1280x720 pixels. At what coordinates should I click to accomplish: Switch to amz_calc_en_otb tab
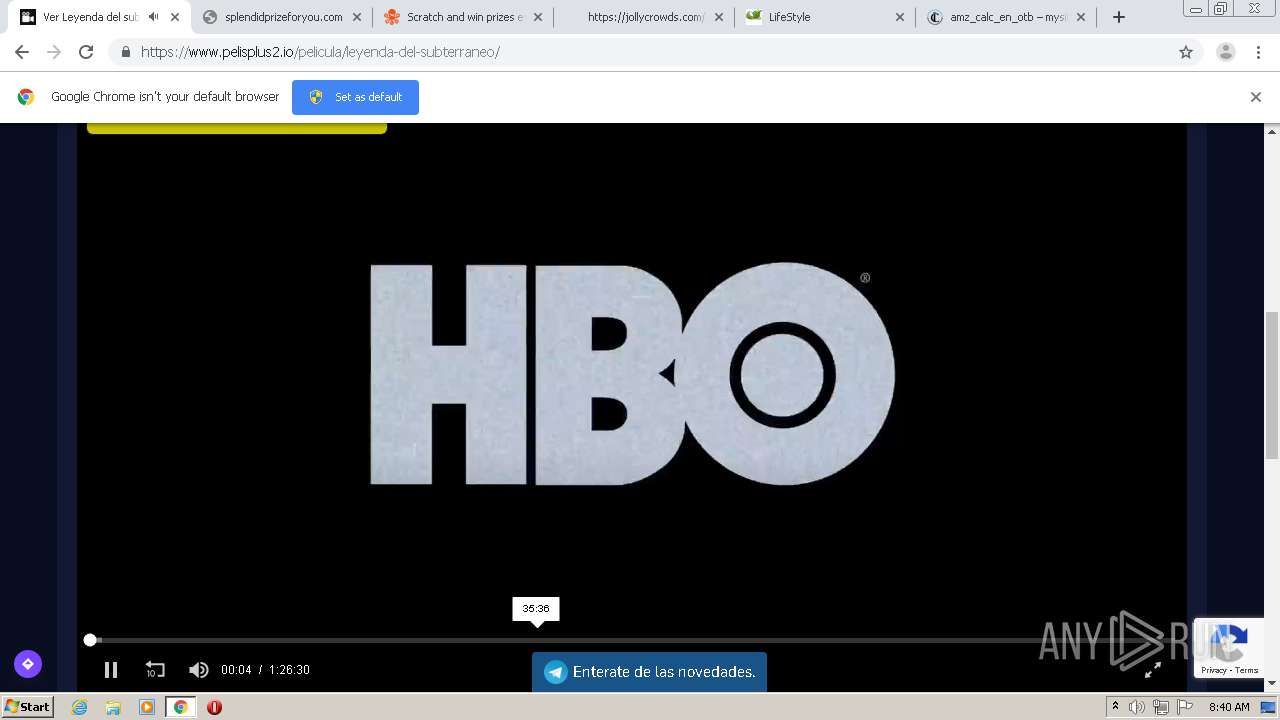[1008, 17]
